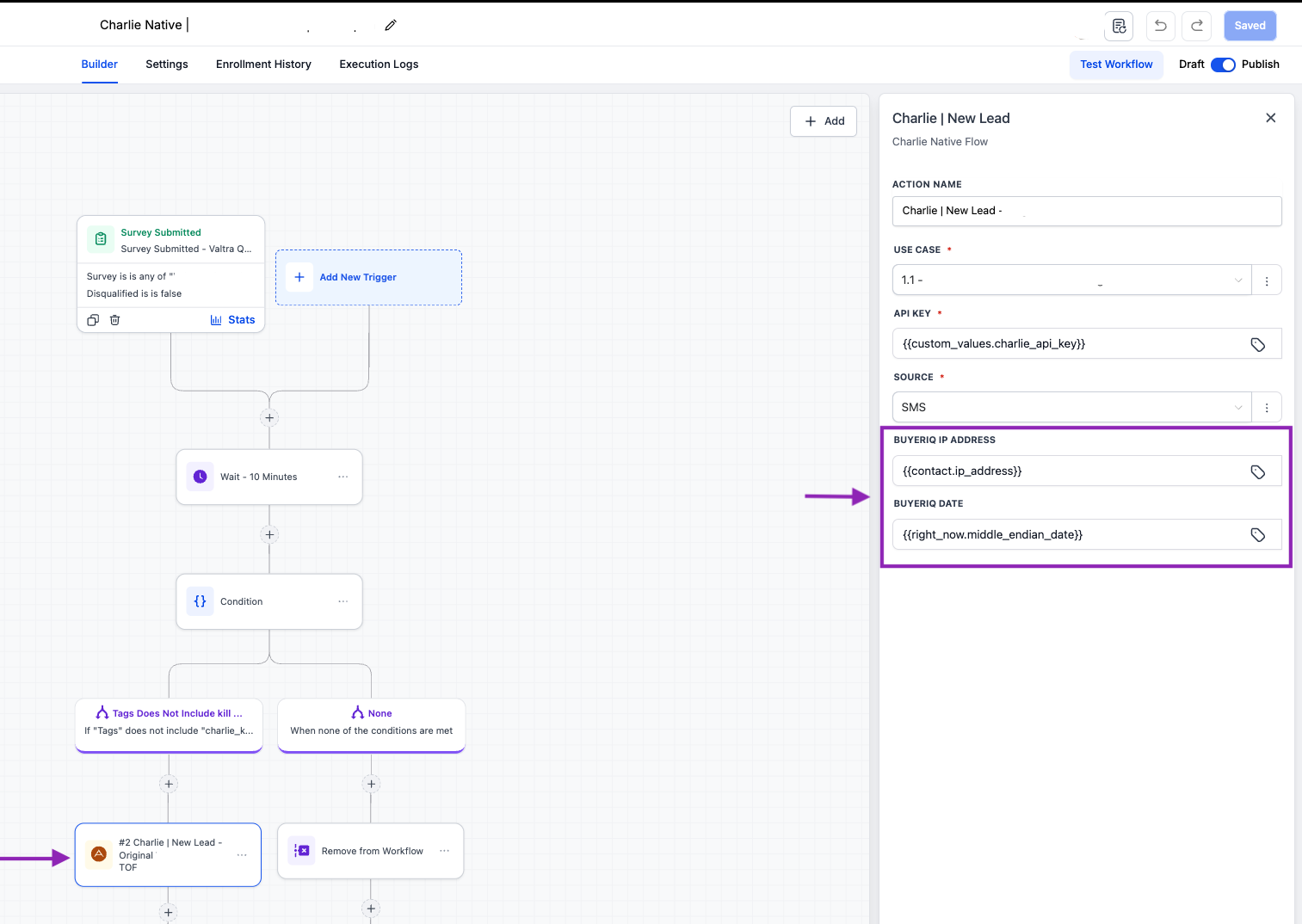The width and height of the screenshot is (1302, 924).
Task: Add step below #2 Charlie New Lead
Action: [169, 913]
